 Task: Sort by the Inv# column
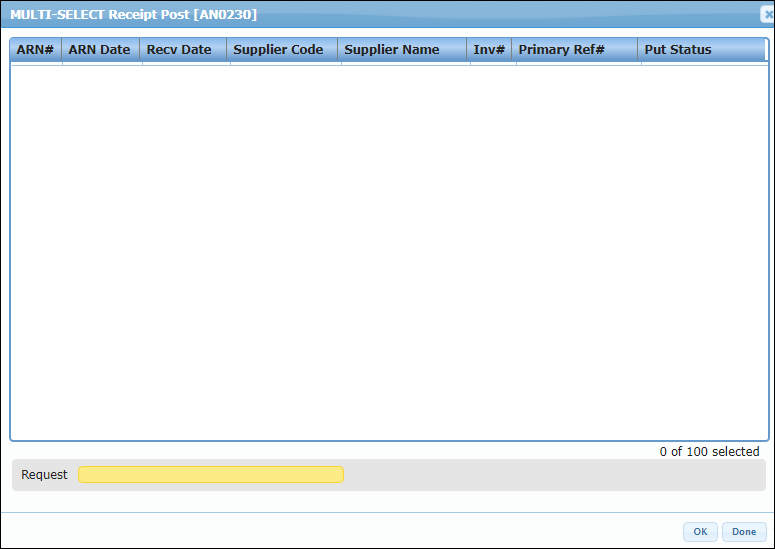[488, 50]
